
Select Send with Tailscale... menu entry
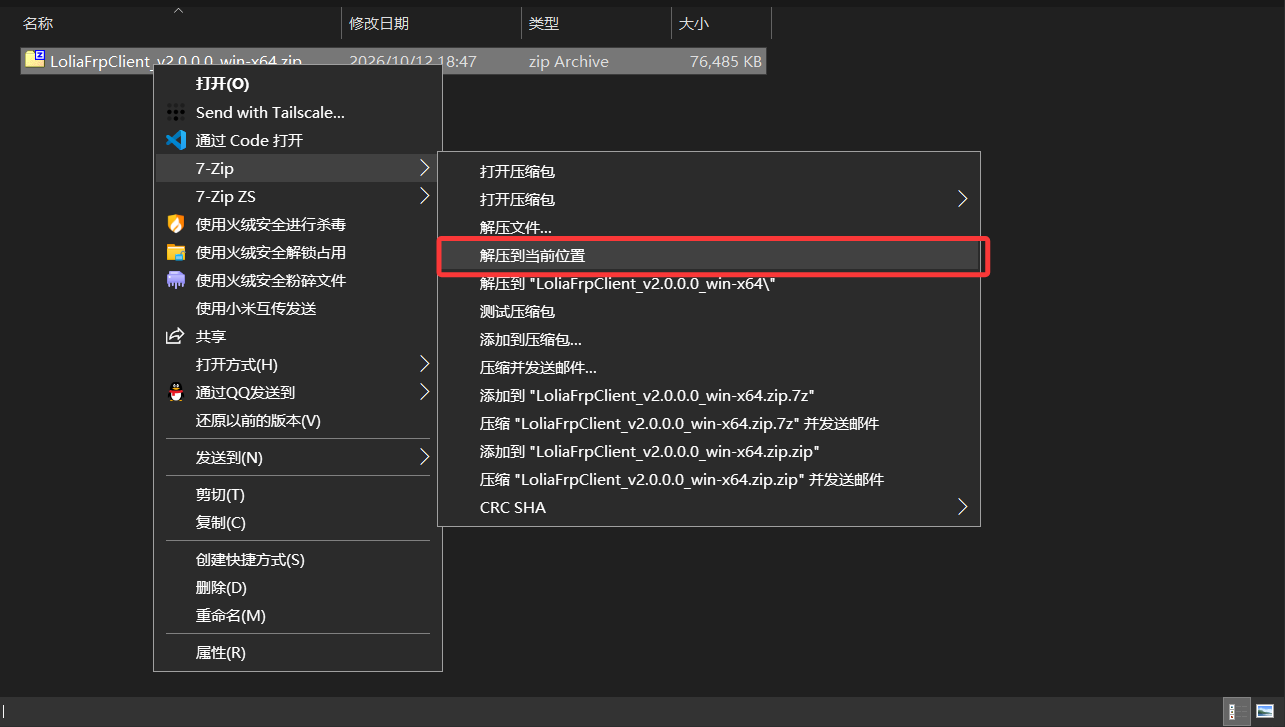coord(298,112)
